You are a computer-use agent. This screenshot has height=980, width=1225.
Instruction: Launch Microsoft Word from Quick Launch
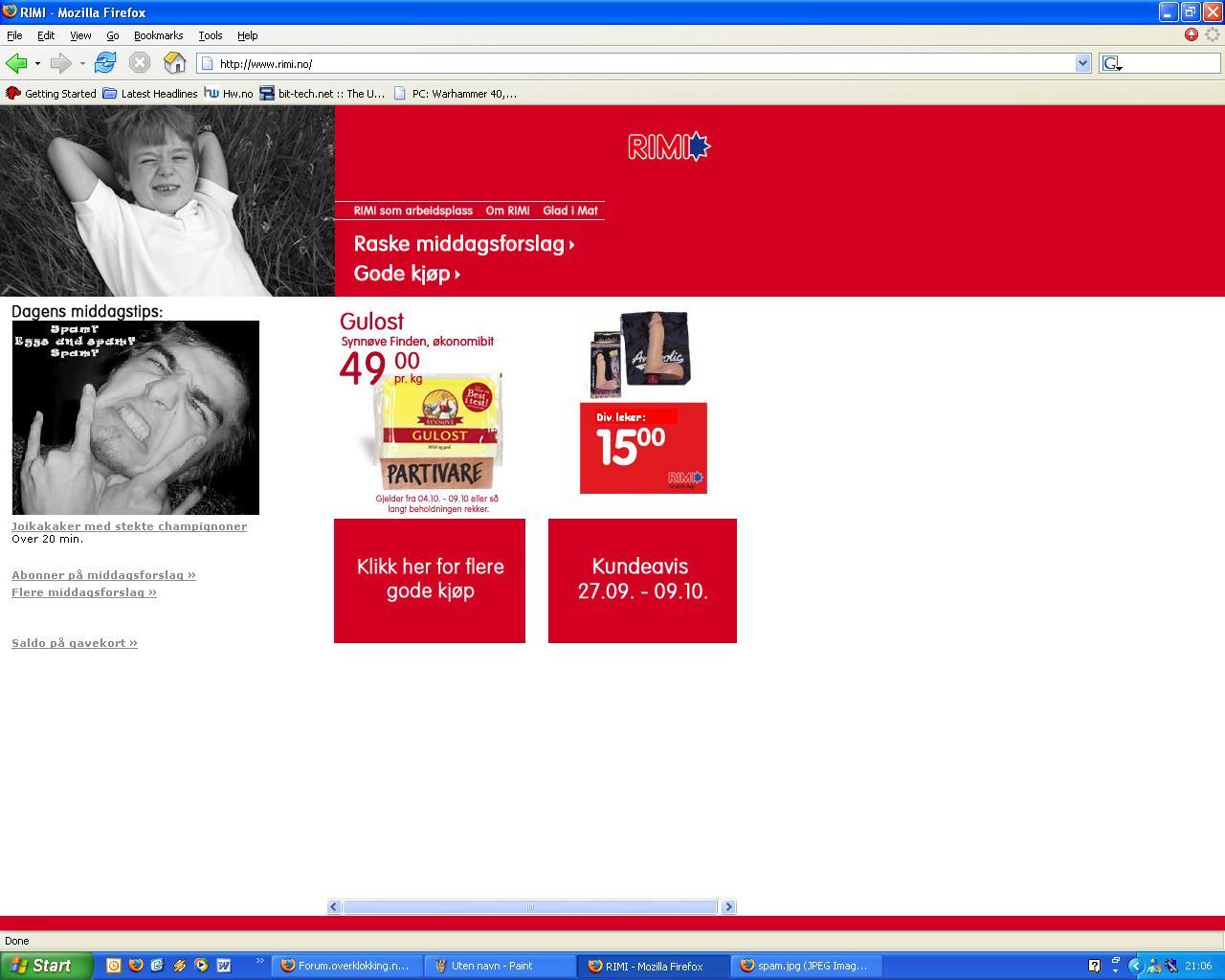point(223,966)
